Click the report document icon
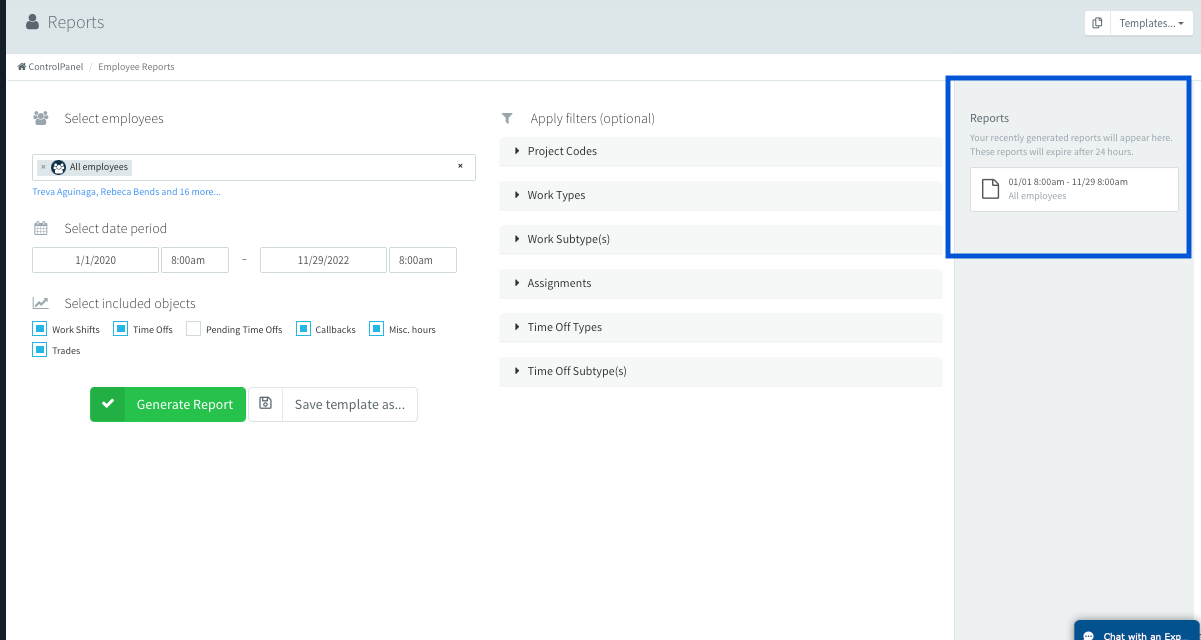The height and width of the screenshot is (640, 1201). [990, 189]
